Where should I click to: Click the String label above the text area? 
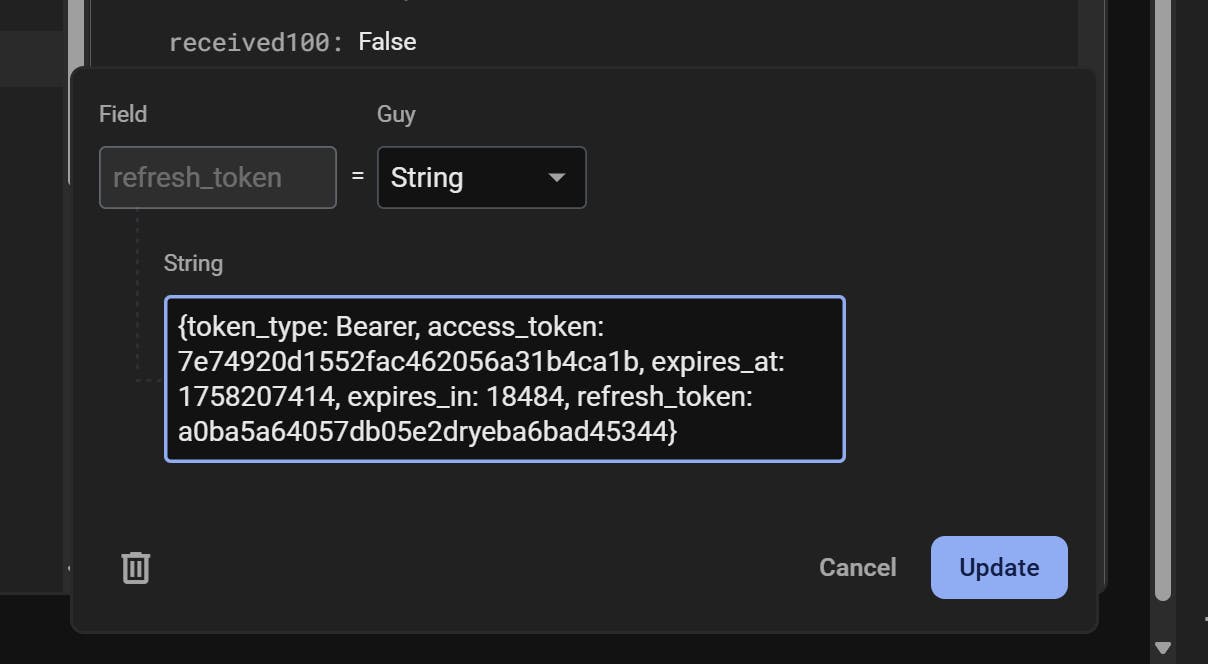pyautogui.click(x=193, y=263)
